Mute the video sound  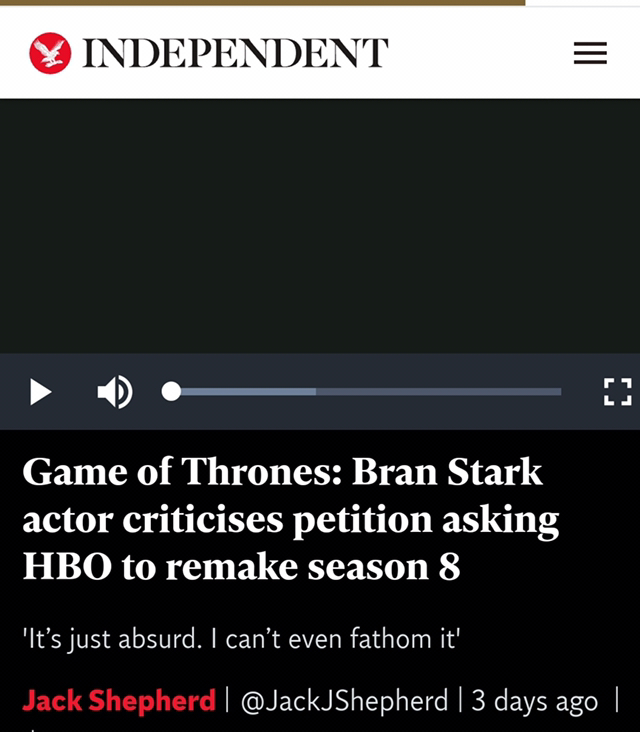coord(114,392)
